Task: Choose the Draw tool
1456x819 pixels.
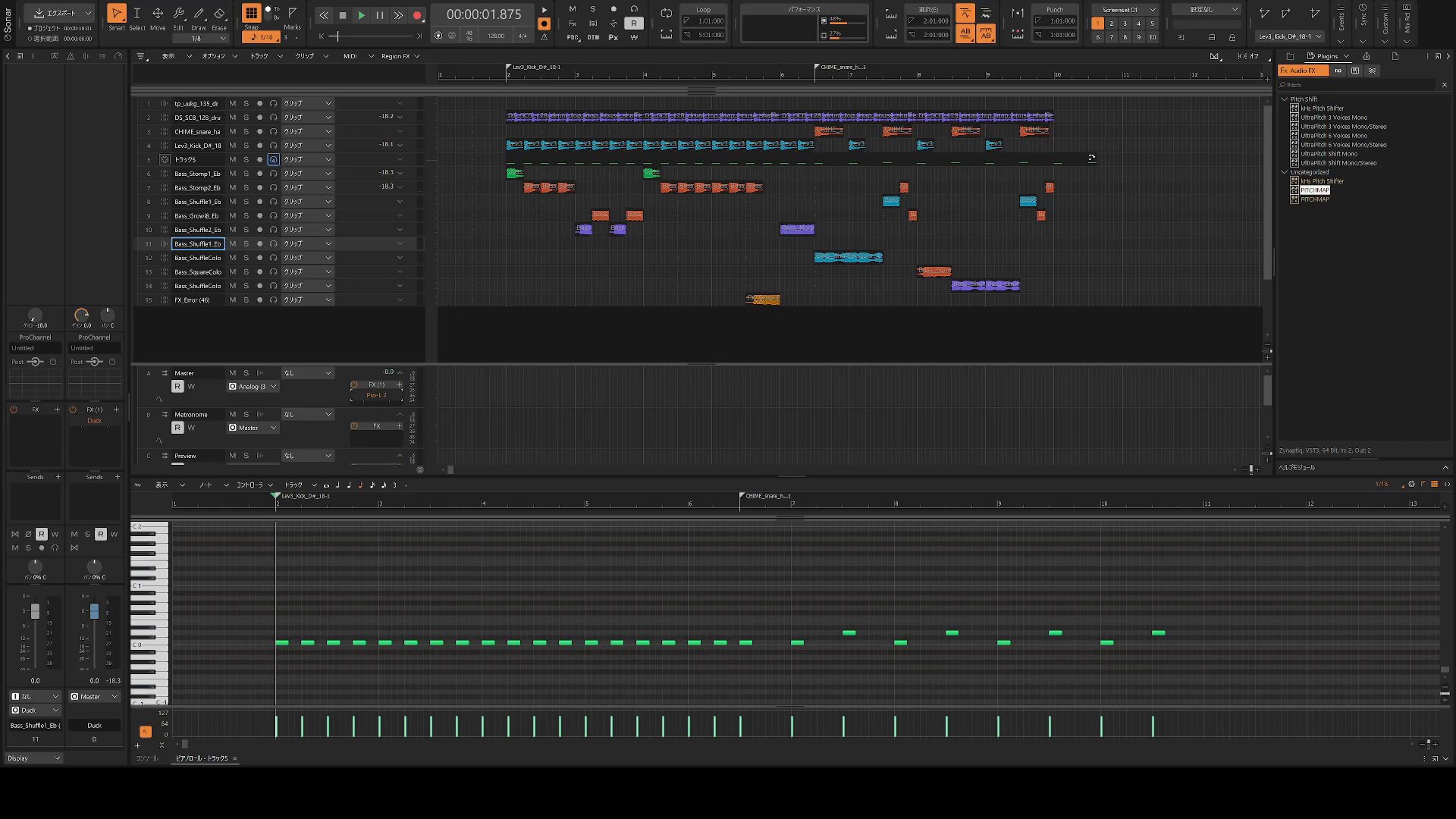Action: [x=199, y=14]
